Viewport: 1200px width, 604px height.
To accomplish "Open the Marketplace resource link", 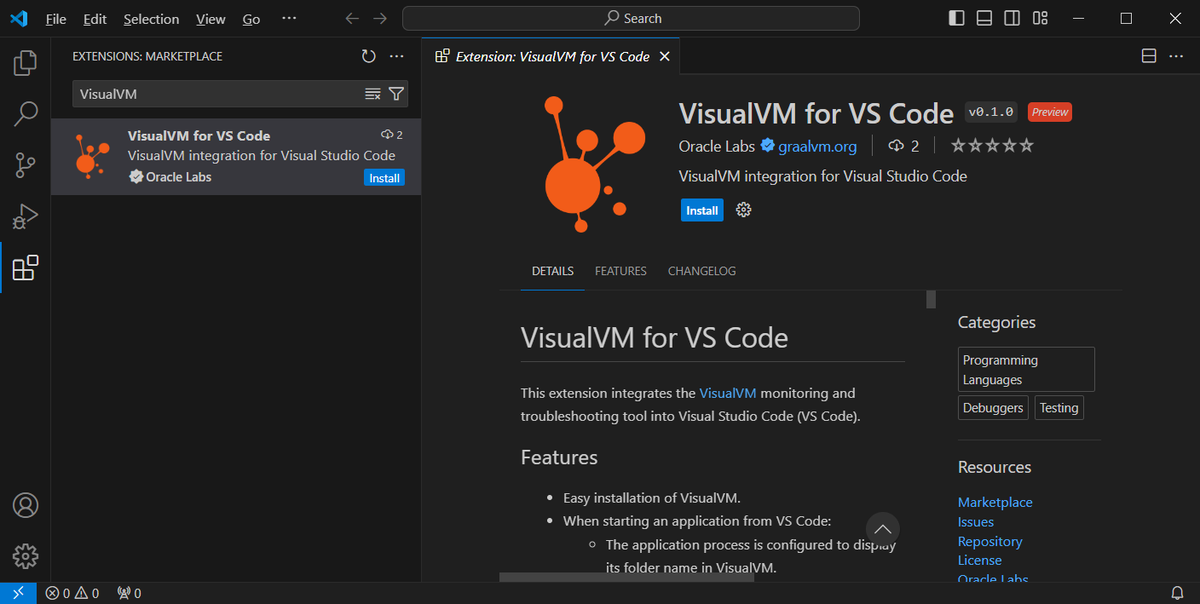I will 995,502.
